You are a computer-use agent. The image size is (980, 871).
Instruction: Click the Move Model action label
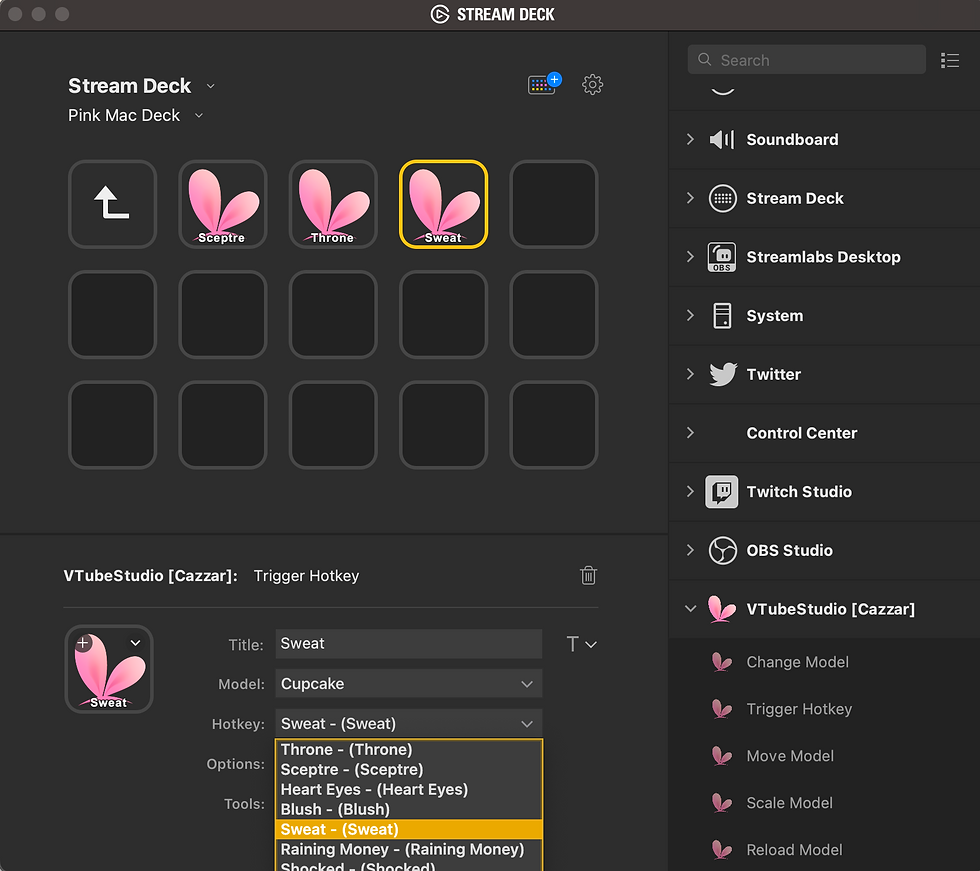point(790,756)
